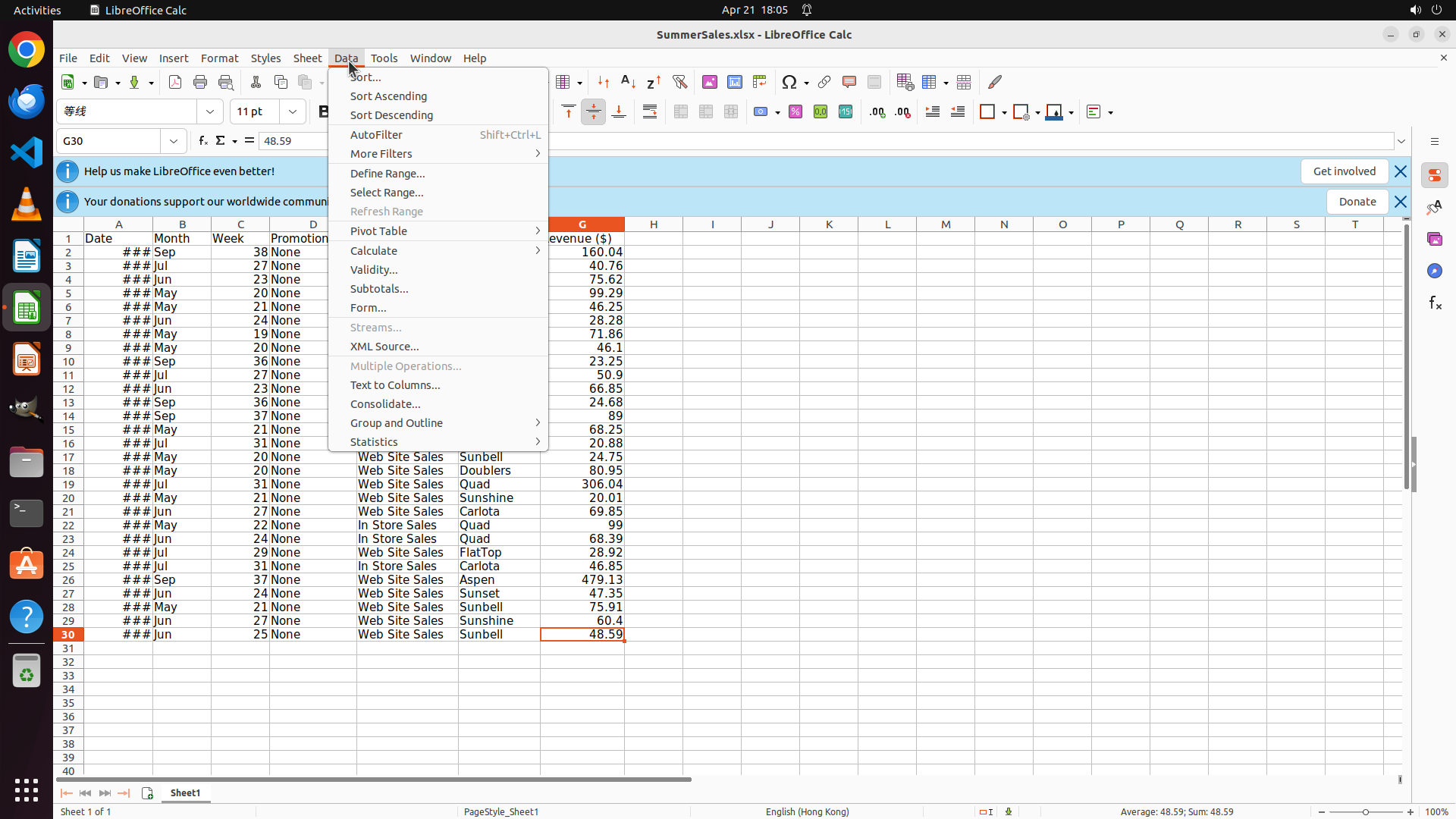1456x819 pixels.
Task: Click the Insert Comment icon
Action: point(849,82)
